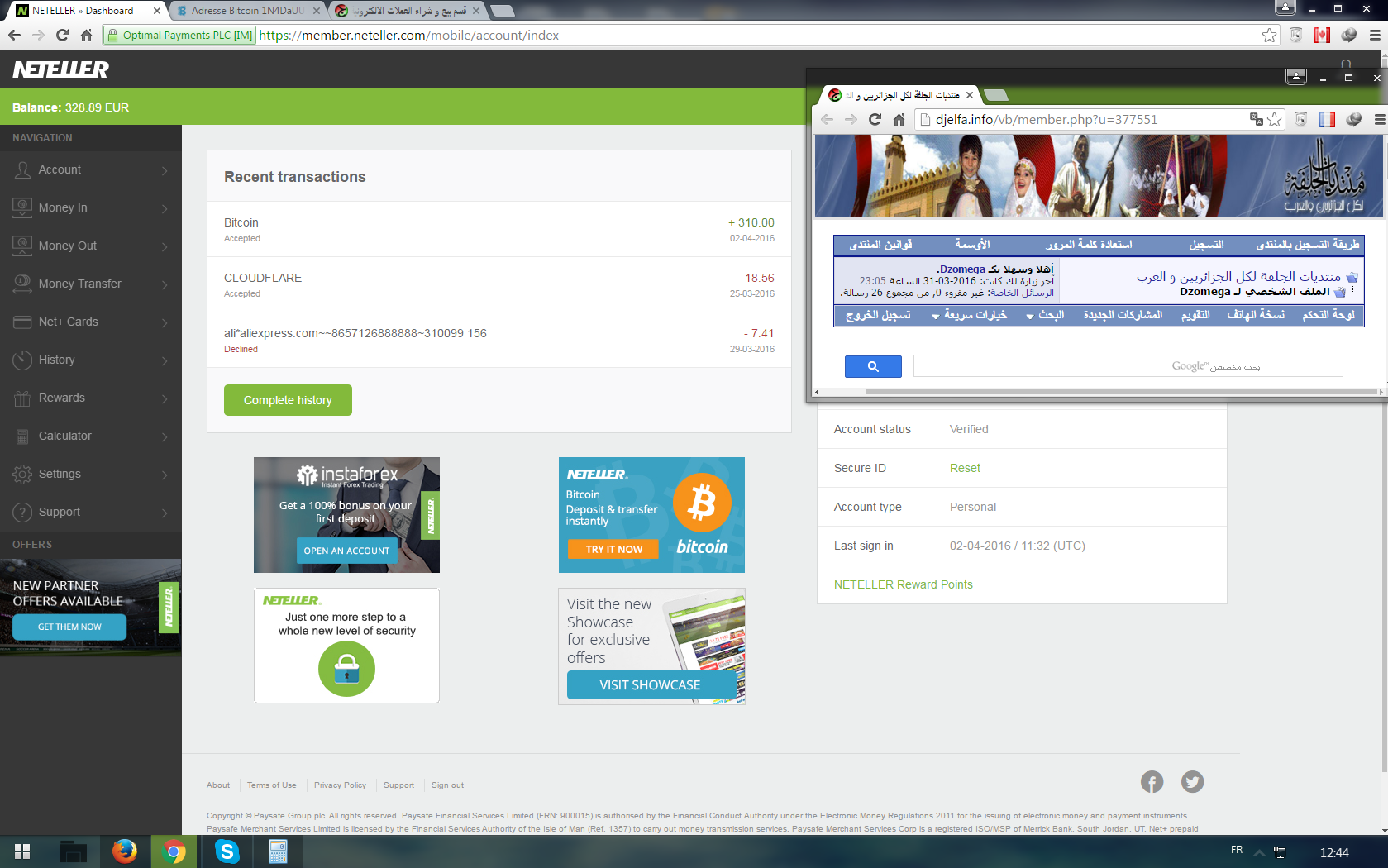The width and height of the screenshot is (1388, 868).
Task: Click GET THEM NOW partner offers button
Action: 69,627
